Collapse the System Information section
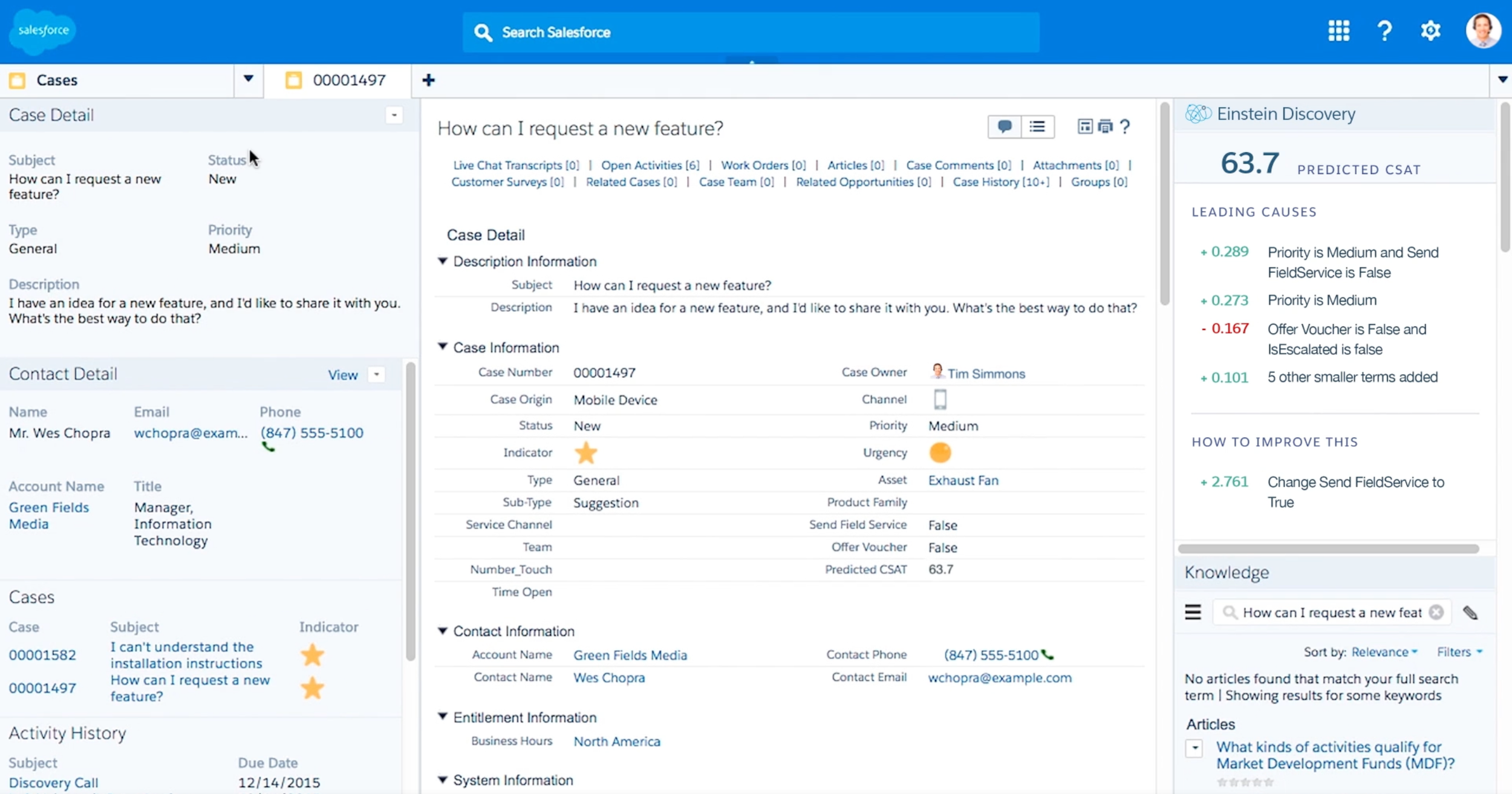Viewport: 1512px width, 794px height. click(443, 780)
